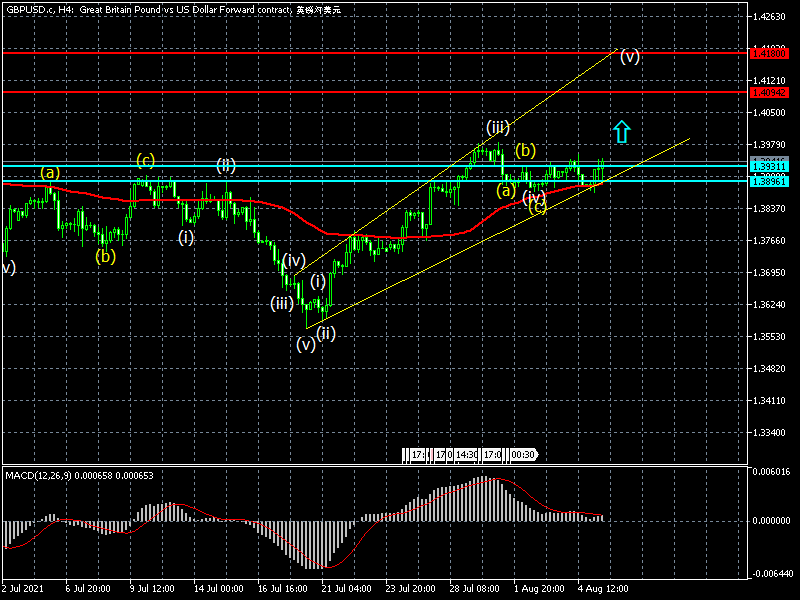The height and width of the screenshot is (600, 800).
Task: Select the 14:30 news event marker
Action: pos(465,455)
